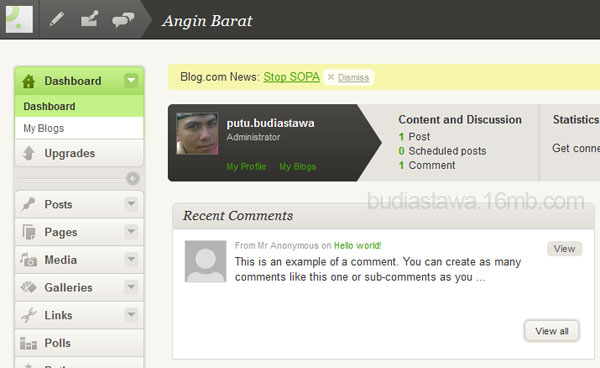600x368 pixels.
Task: Click the pencil new post icon
Action: (56, 19)
